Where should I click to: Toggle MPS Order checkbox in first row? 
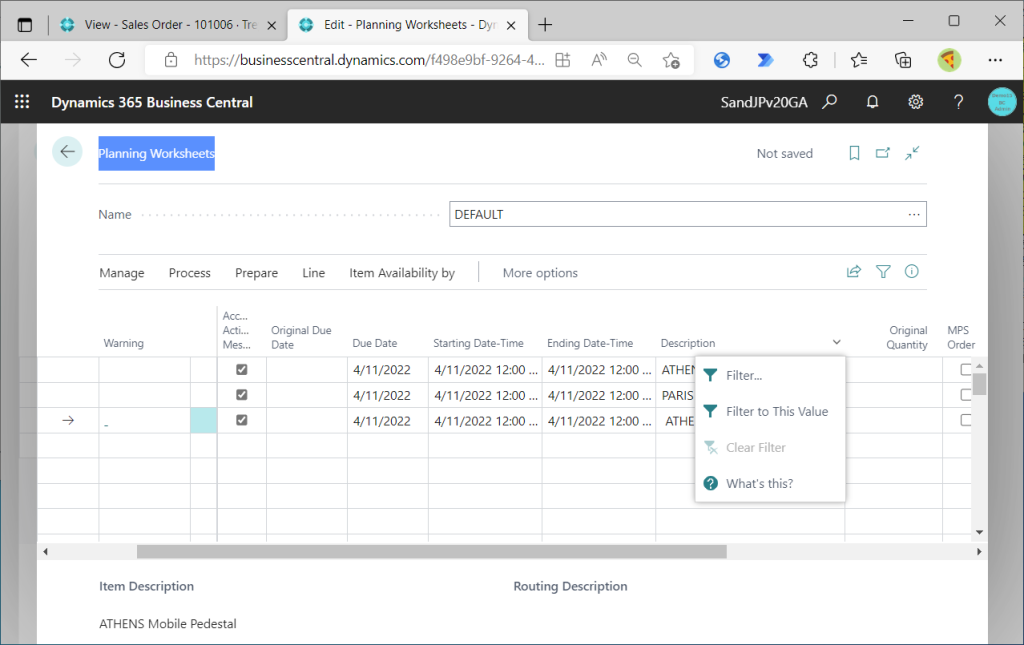(x=965, y=370)
